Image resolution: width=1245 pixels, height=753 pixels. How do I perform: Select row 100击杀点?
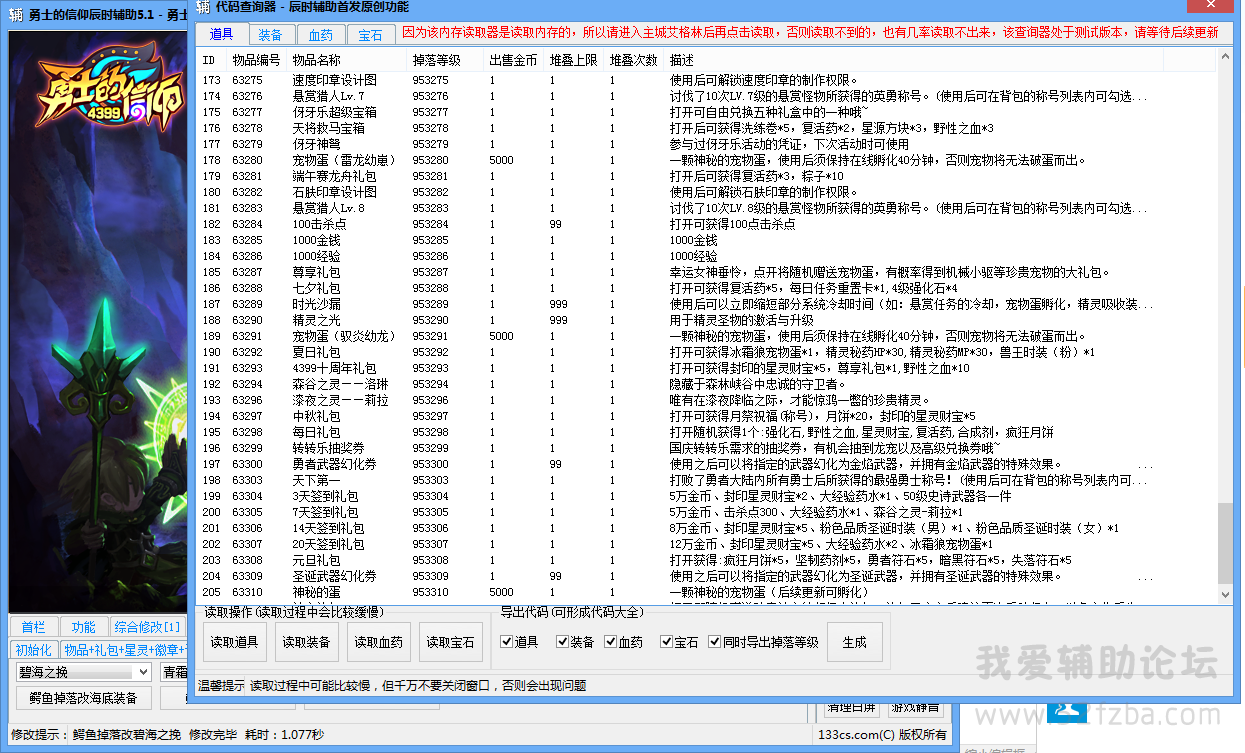click(706, 224)
